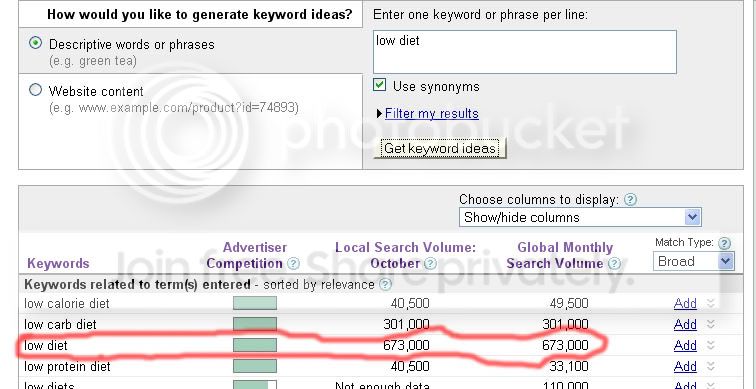Click help icon next to Local Search Volume October
Viewport: 756px width, 389px height.
[430, 264]
